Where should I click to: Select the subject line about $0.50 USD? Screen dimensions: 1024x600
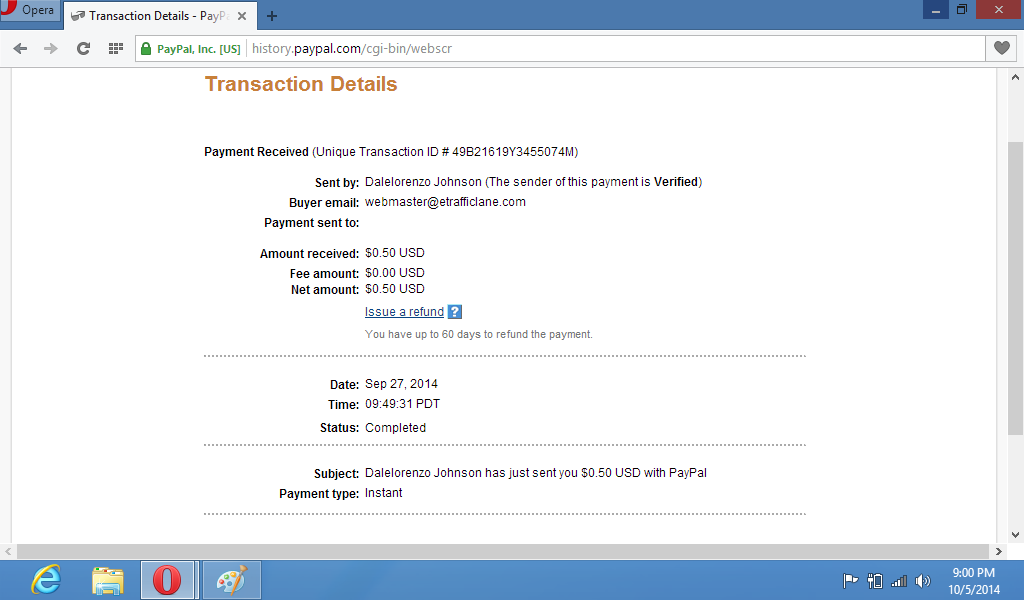pos(536,473)
